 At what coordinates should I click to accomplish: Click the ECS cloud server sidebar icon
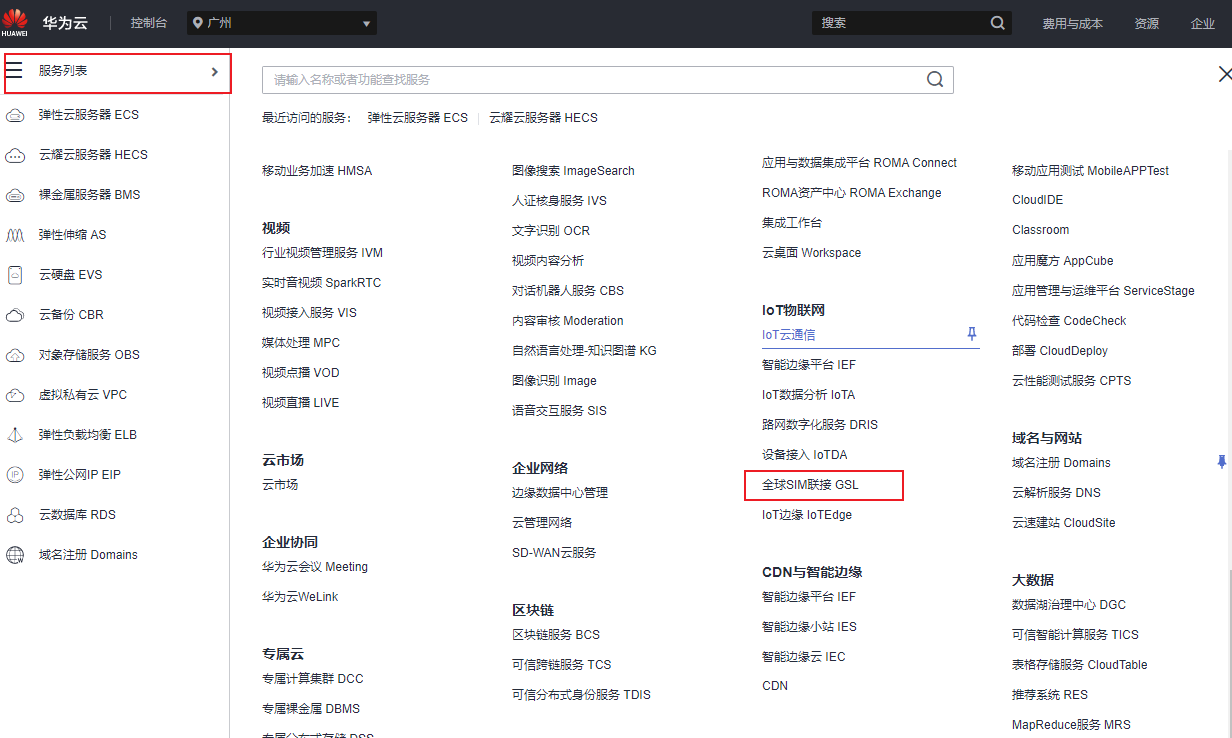tap(15, 115)
